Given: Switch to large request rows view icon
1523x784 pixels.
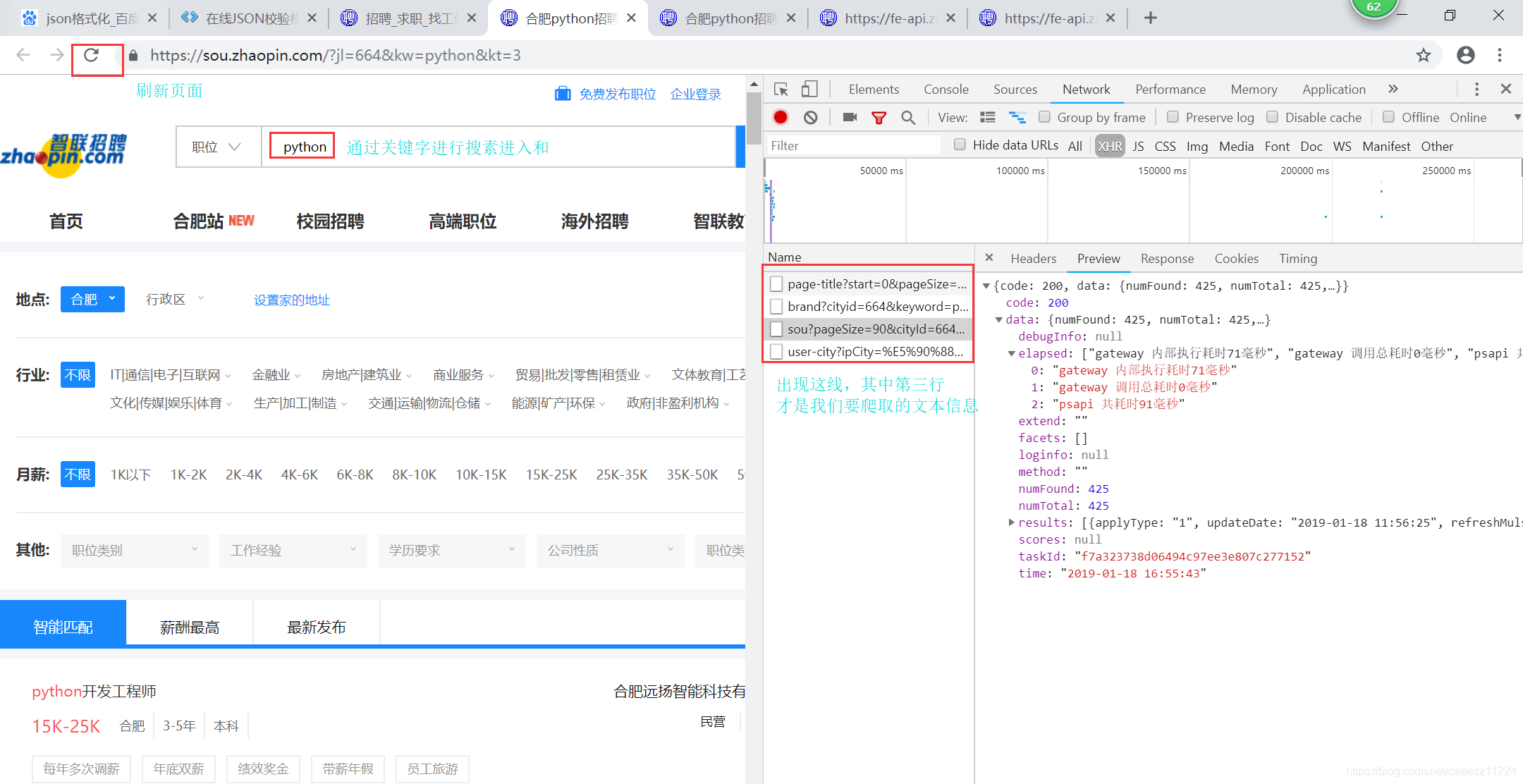Looking at the screenshot, I should coord(988,118).
